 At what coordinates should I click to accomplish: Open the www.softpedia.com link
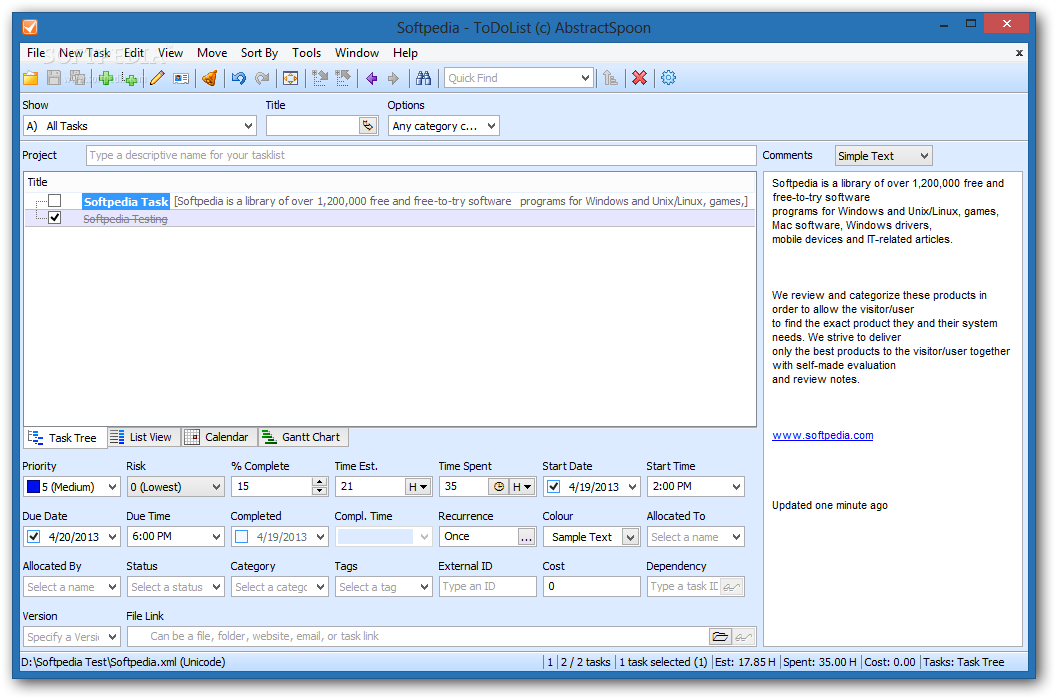822,435
